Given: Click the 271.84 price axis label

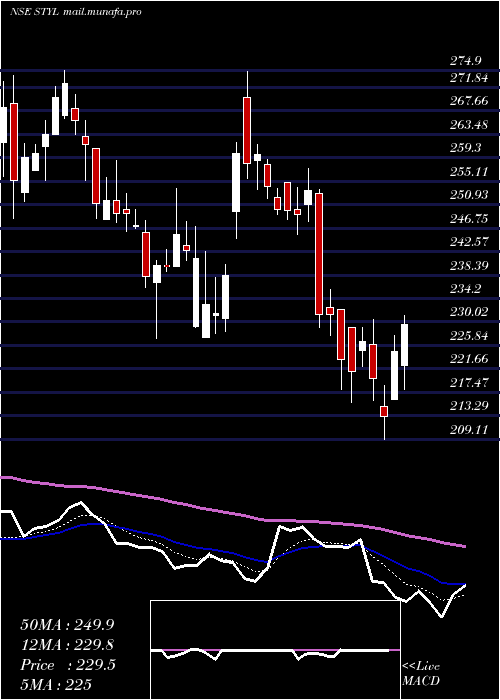Looking at the screenshot, I should tap(468, 78).
